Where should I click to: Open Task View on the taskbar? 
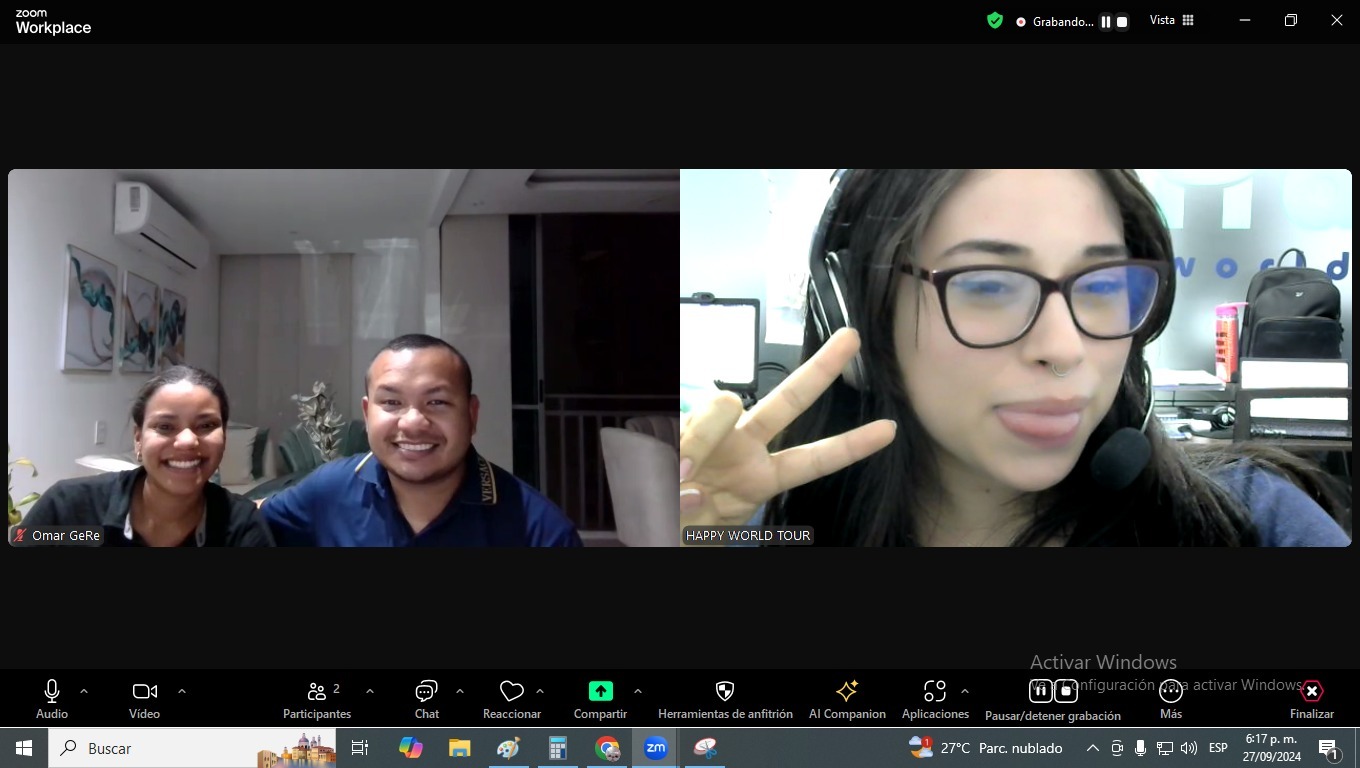point(360,748)
